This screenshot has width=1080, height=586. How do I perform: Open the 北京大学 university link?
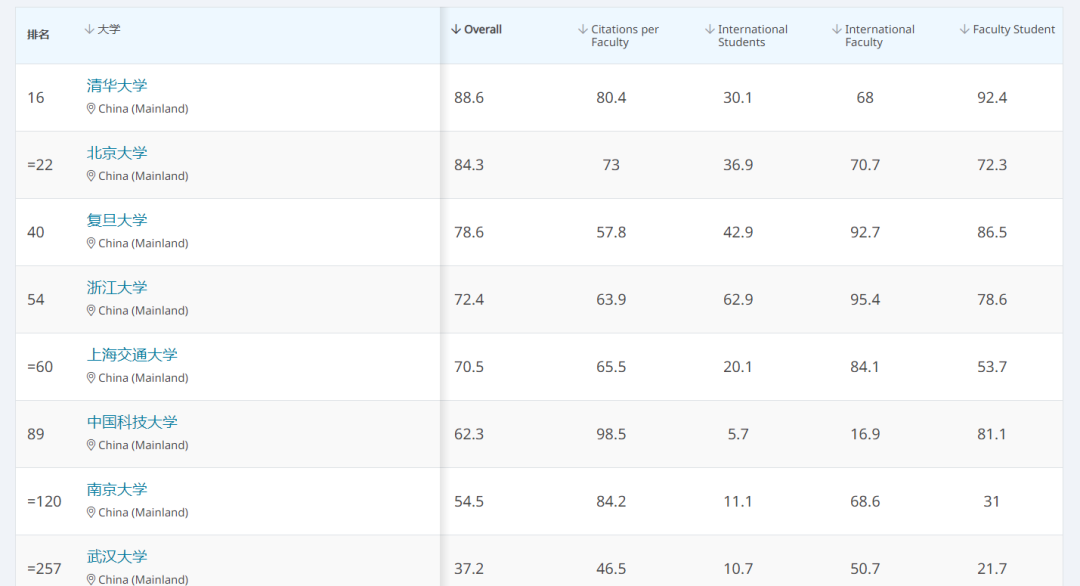click(x=117, y=153)
